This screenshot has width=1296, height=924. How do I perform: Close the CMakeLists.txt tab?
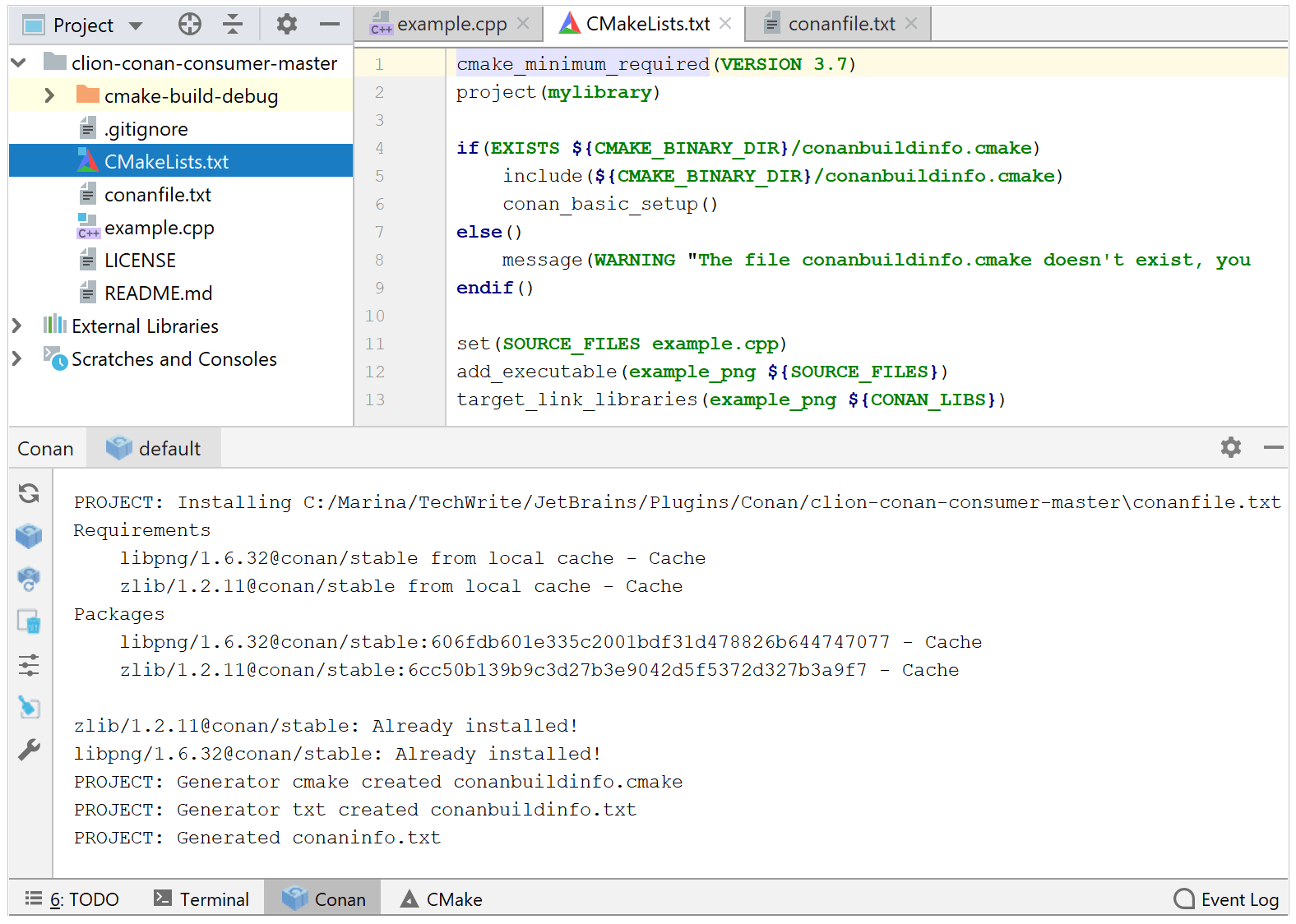725,24
